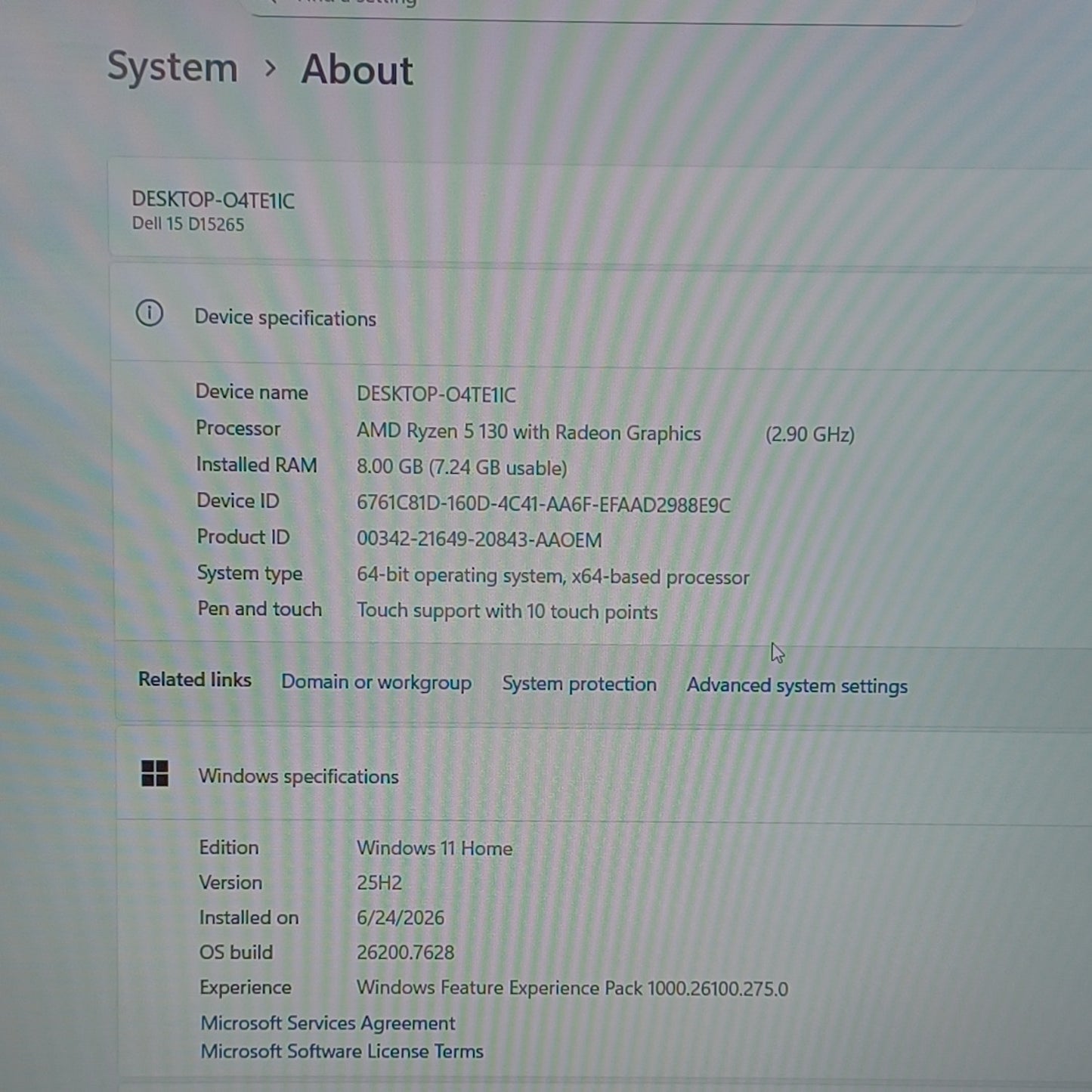
Task: Click the OS build label
Action: (236, 952)
